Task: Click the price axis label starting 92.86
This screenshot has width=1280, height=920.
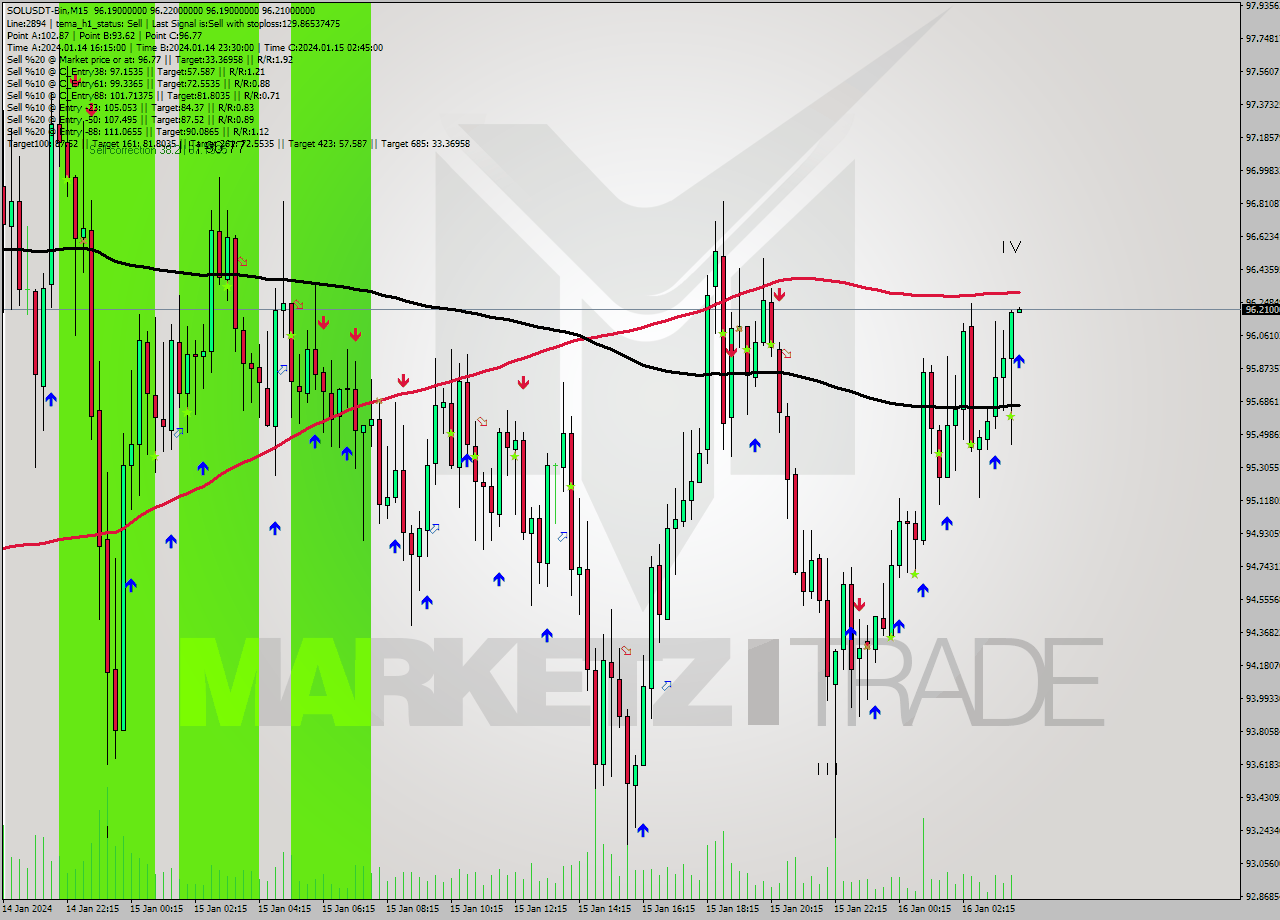Action: [1261, 896]
